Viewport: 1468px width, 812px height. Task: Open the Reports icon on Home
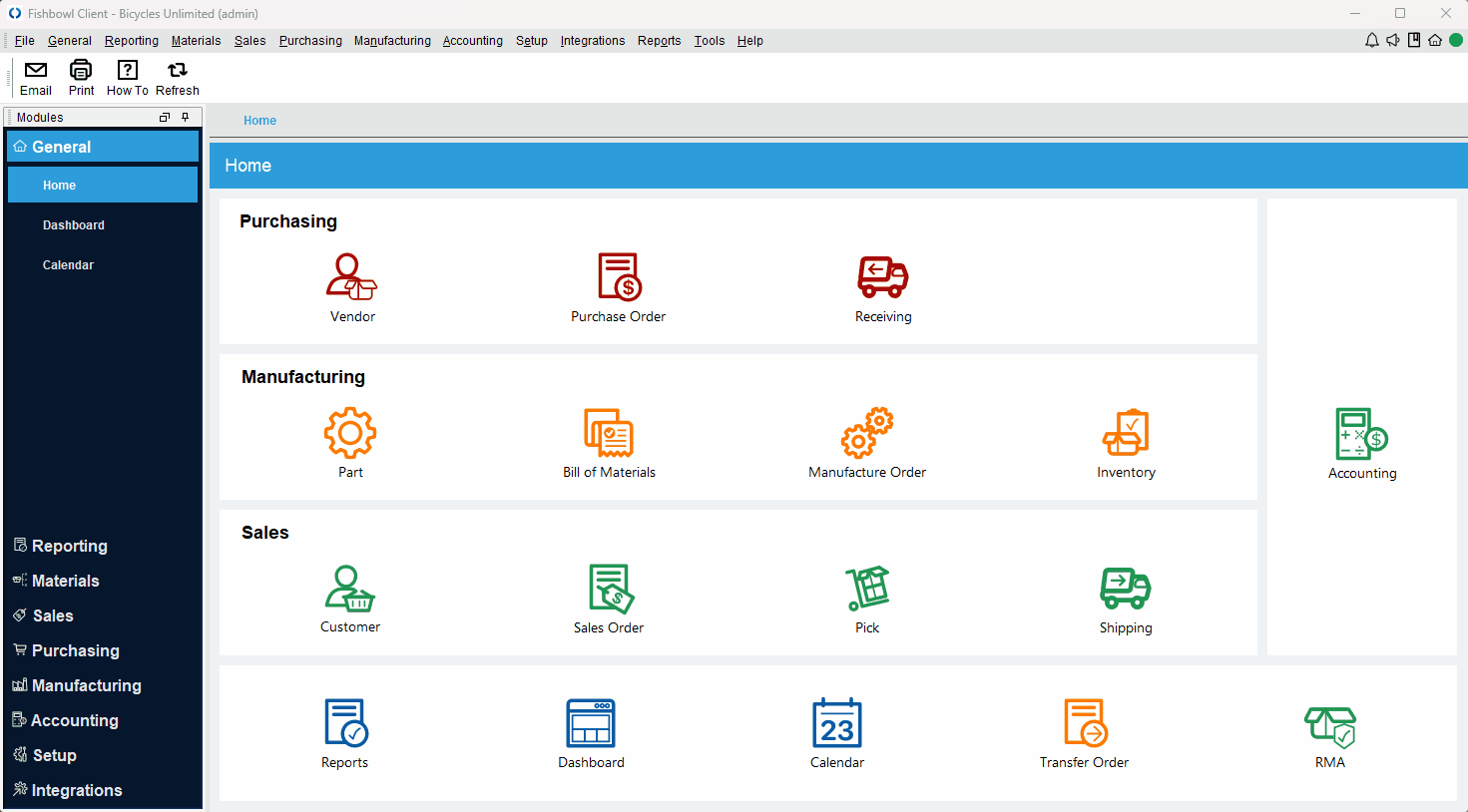coord(345,722)
